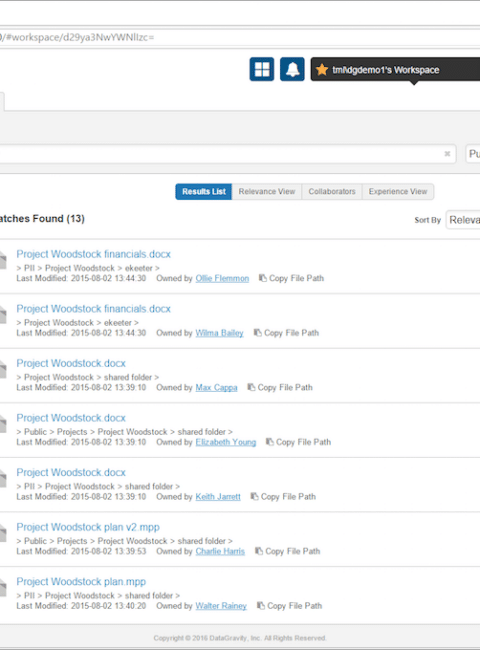This screenshot has height=650, width=480.
Task: Copy File Path for Elizabeth Young's file
Action: tap(303, 442)
